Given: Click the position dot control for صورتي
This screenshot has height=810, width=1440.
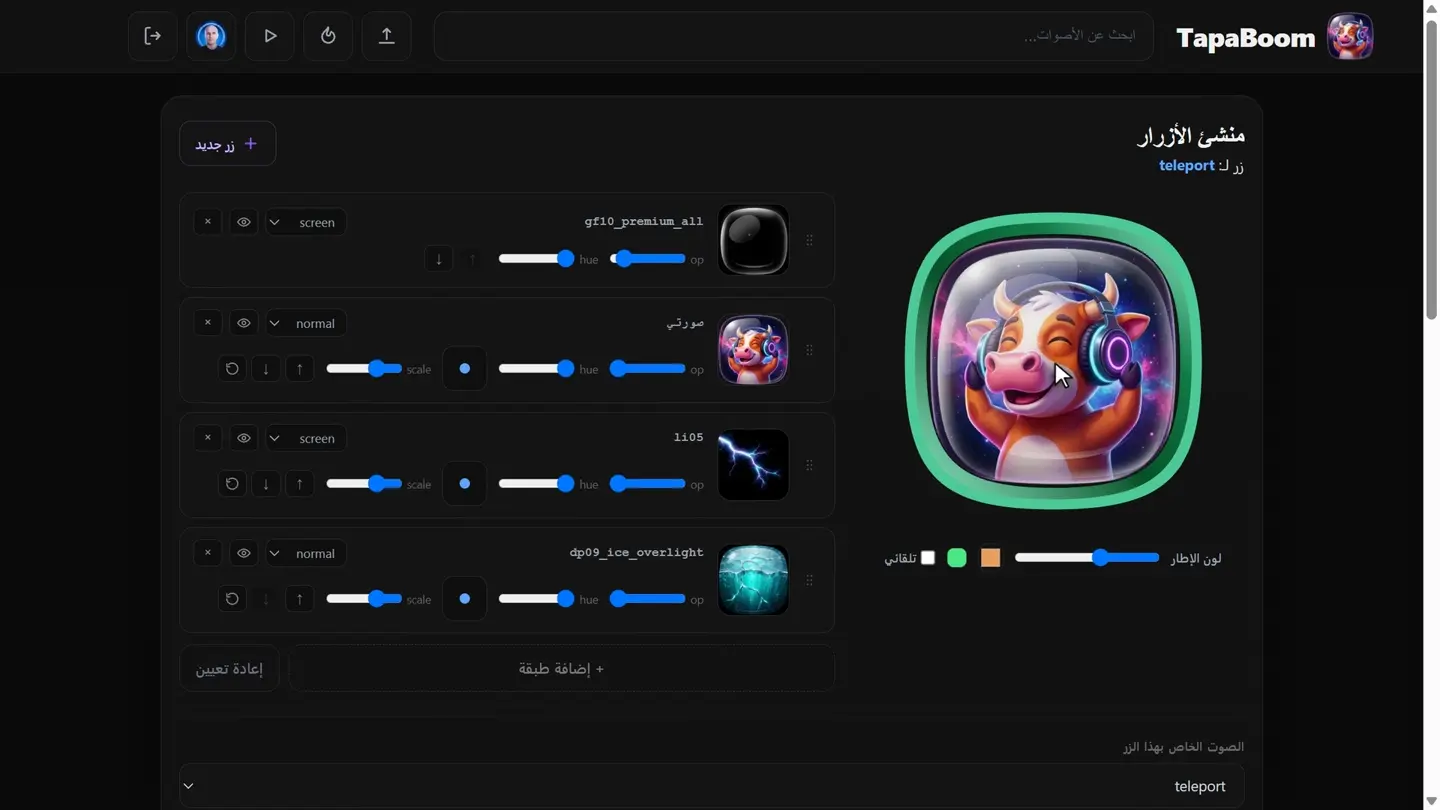Looking at the screenshot, I should tap(465, 369).
